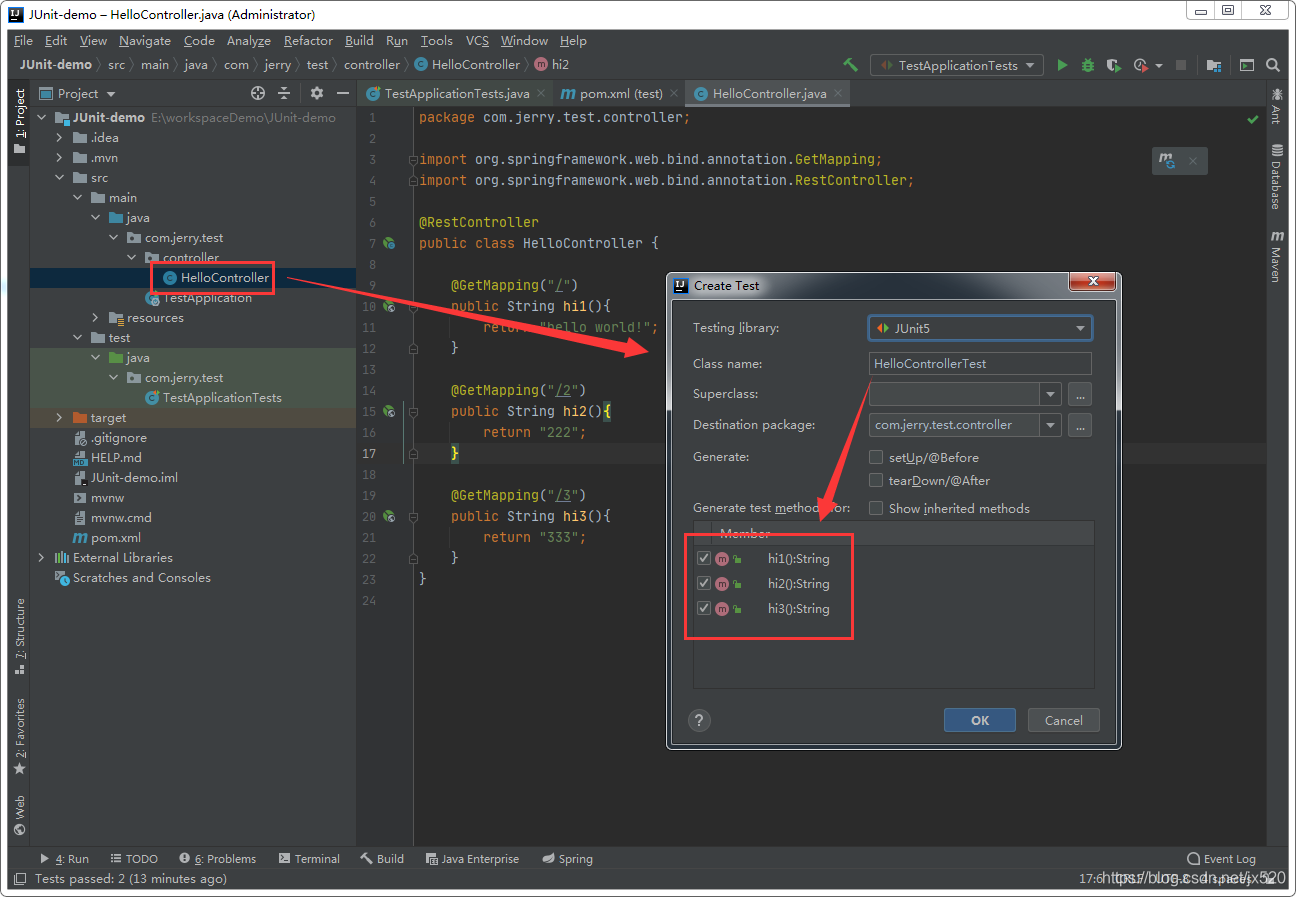Uncheck the hi1():String method checkbox
1296x897 pixels.
(x=704, y=558)
